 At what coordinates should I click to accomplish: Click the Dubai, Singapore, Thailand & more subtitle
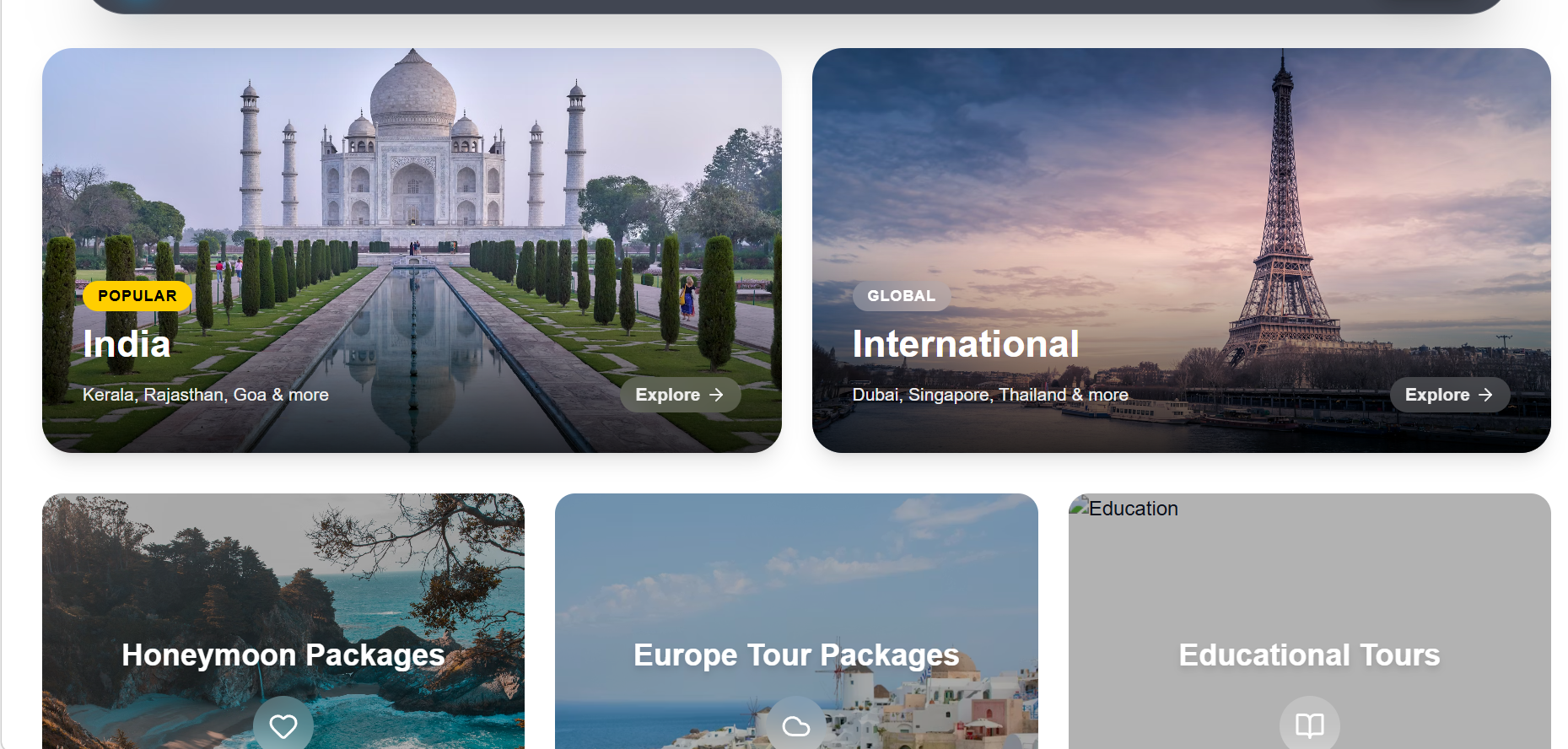(989, 395)
